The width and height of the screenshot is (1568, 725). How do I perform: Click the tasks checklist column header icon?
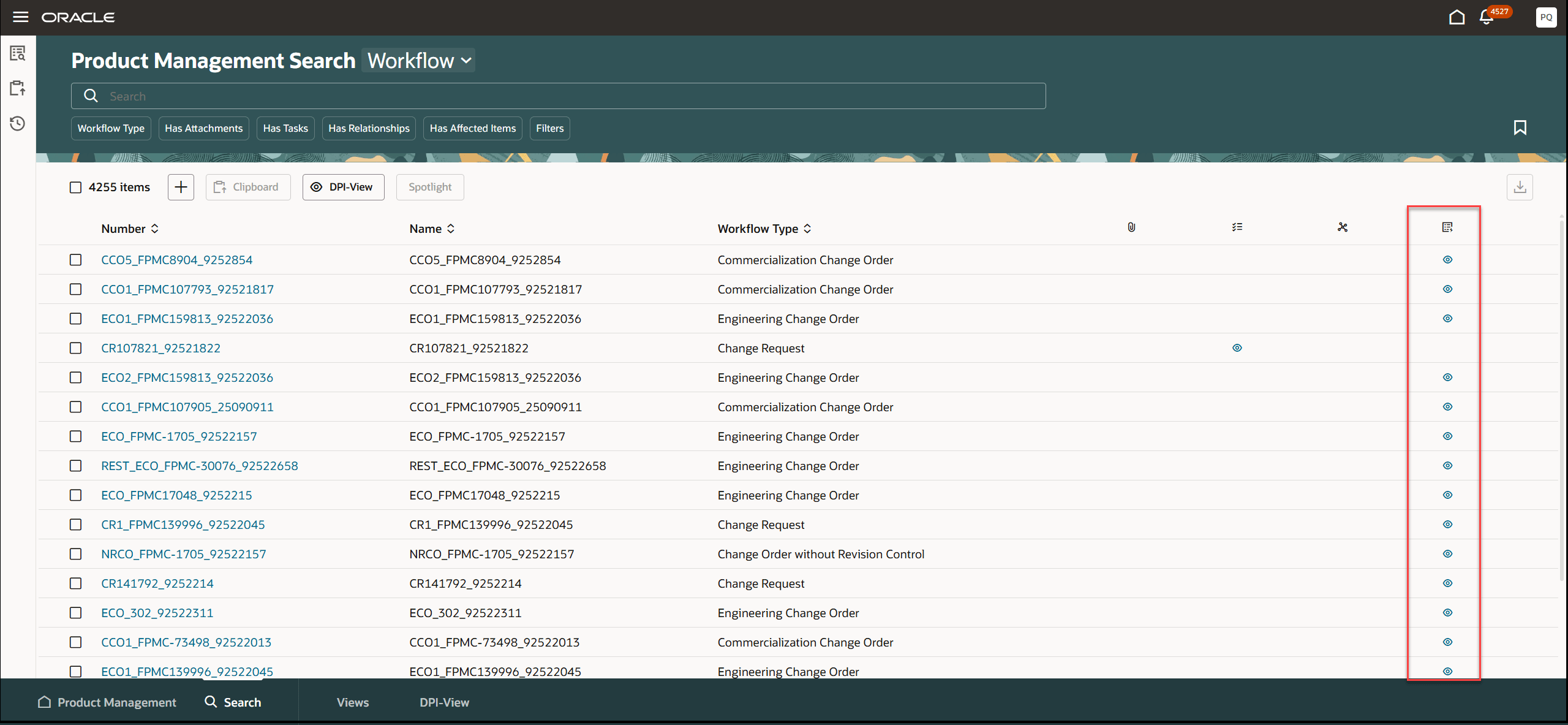[x=1237, y=227]
